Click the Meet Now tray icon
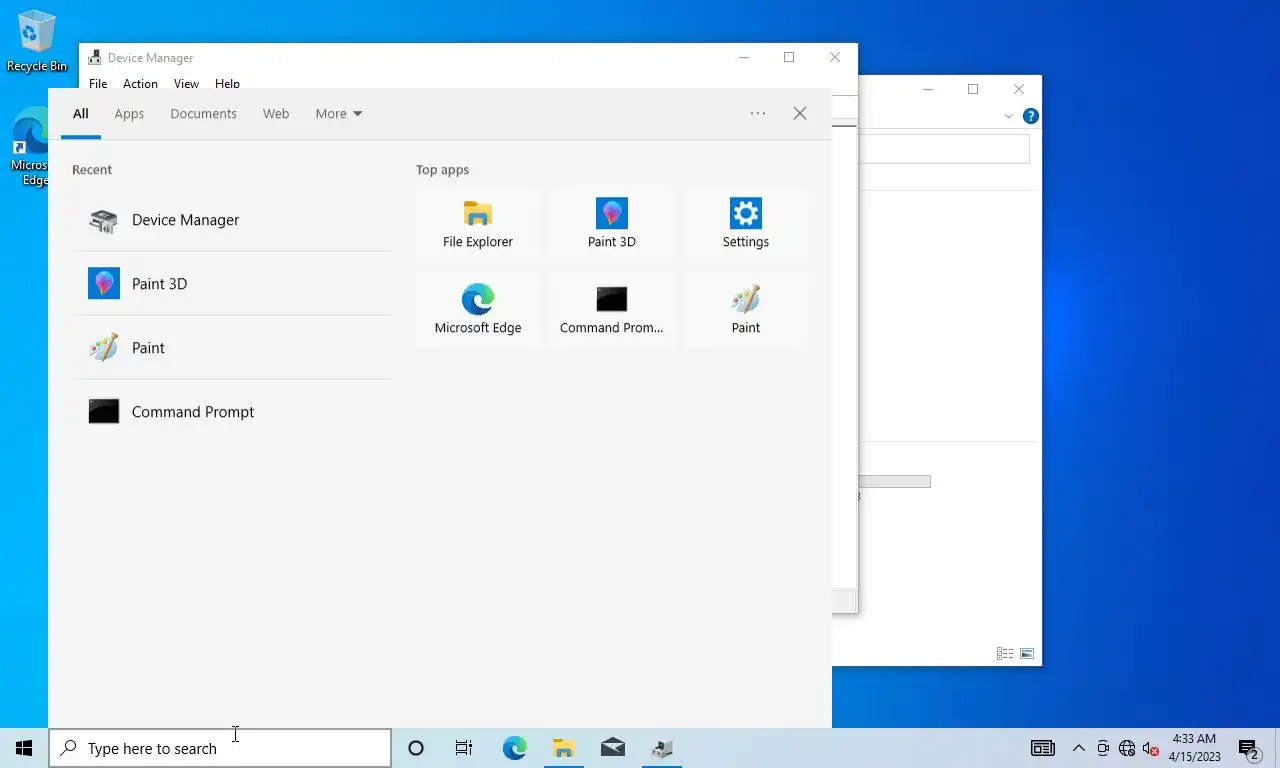Image resolution: width=1280 pixels, height=768 pixels. point(1103,748)
